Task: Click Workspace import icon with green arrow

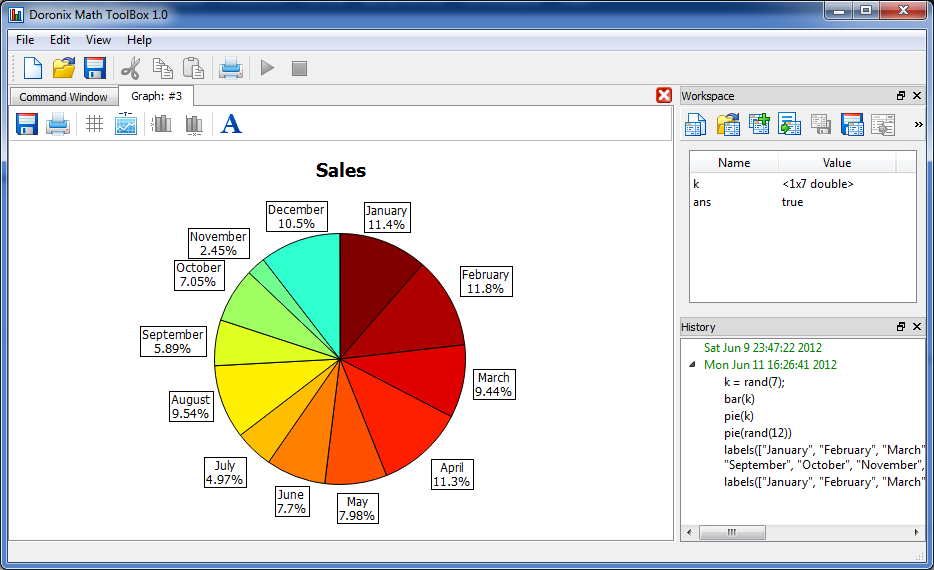Action: (x=789, y=124)
